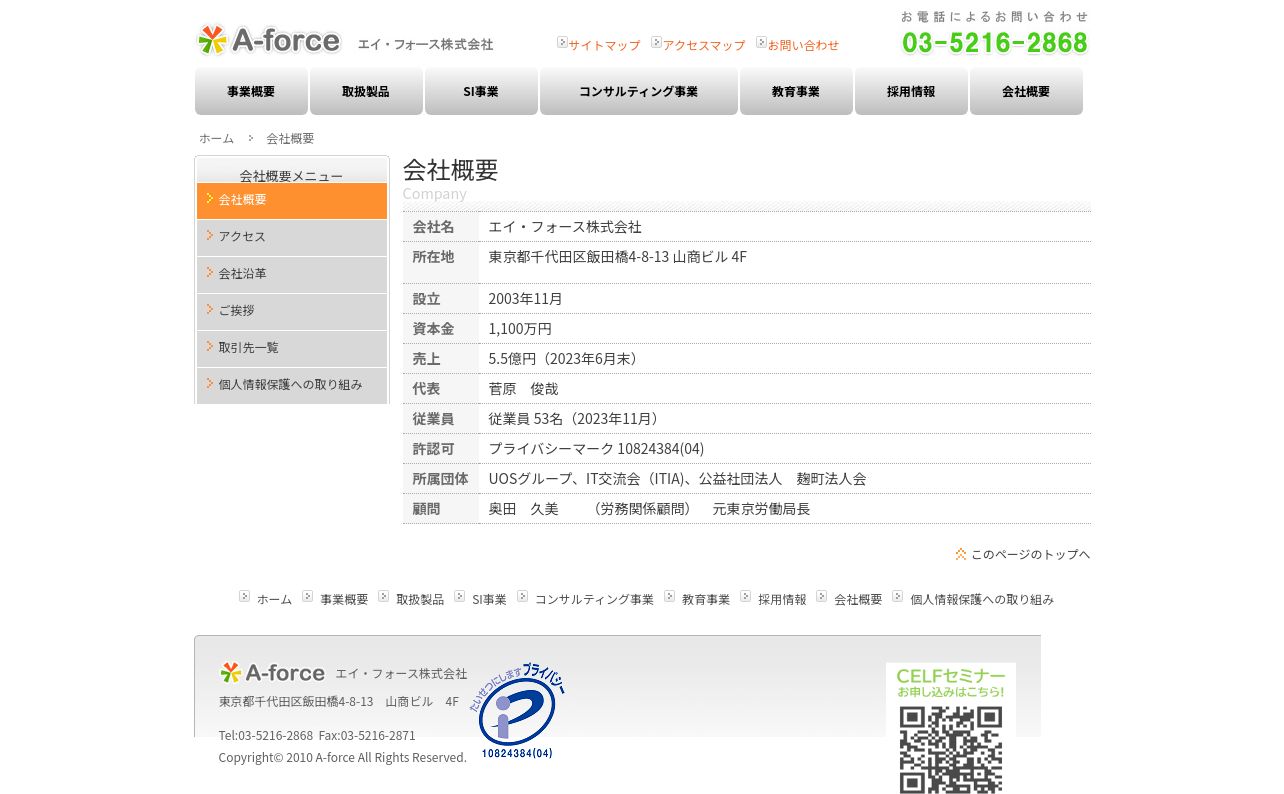Open SI事業 in the main navigation bar
Image resolution: width=1284 pixels, height=794 pixels.
[481, 91]
